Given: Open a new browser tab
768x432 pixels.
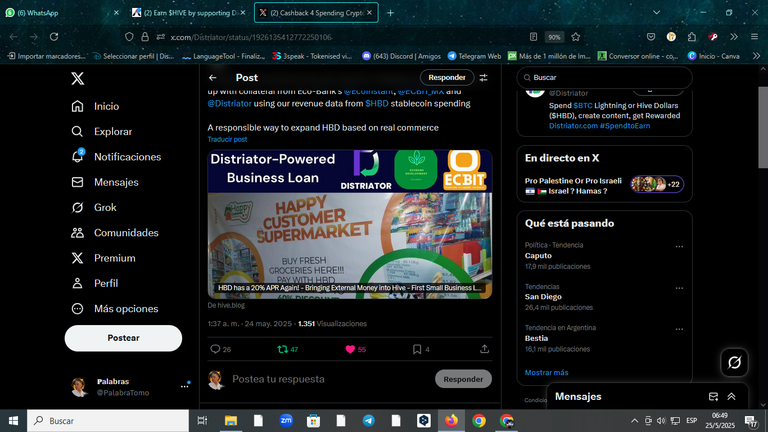Looking at the screenshot, I should pyautogui.click(x=390, y=13).
